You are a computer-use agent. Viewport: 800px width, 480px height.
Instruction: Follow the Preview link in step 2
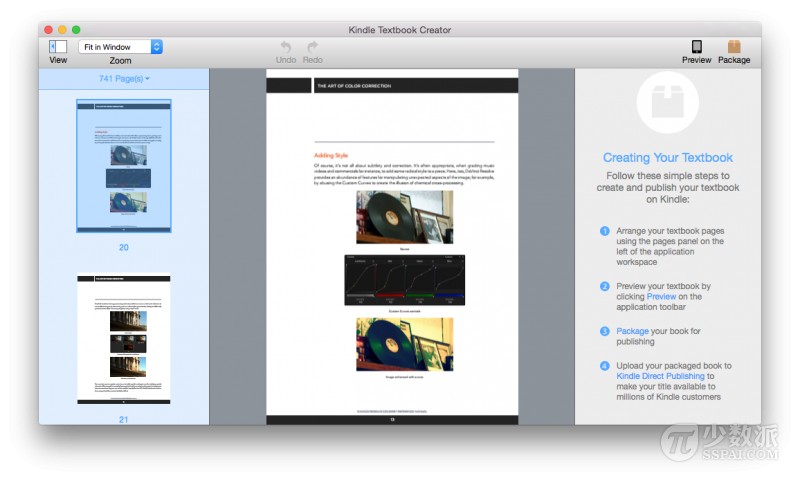[x=661, y=296]
